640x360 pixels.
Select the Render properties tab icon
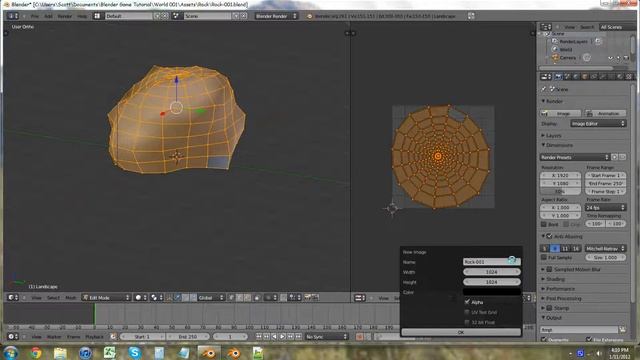point(558,76)
